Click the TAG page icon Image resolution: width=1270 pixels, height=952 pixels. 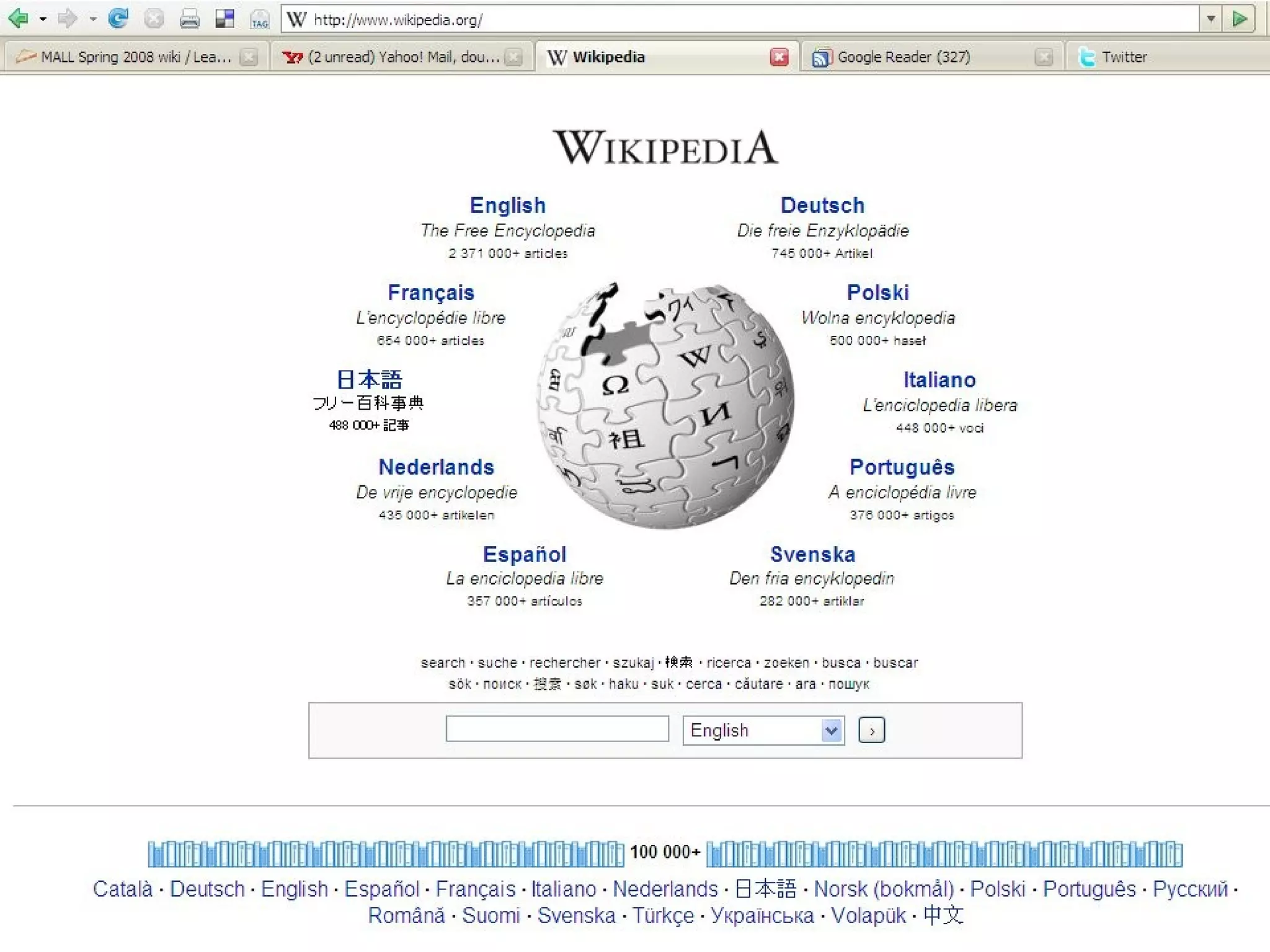259,20
